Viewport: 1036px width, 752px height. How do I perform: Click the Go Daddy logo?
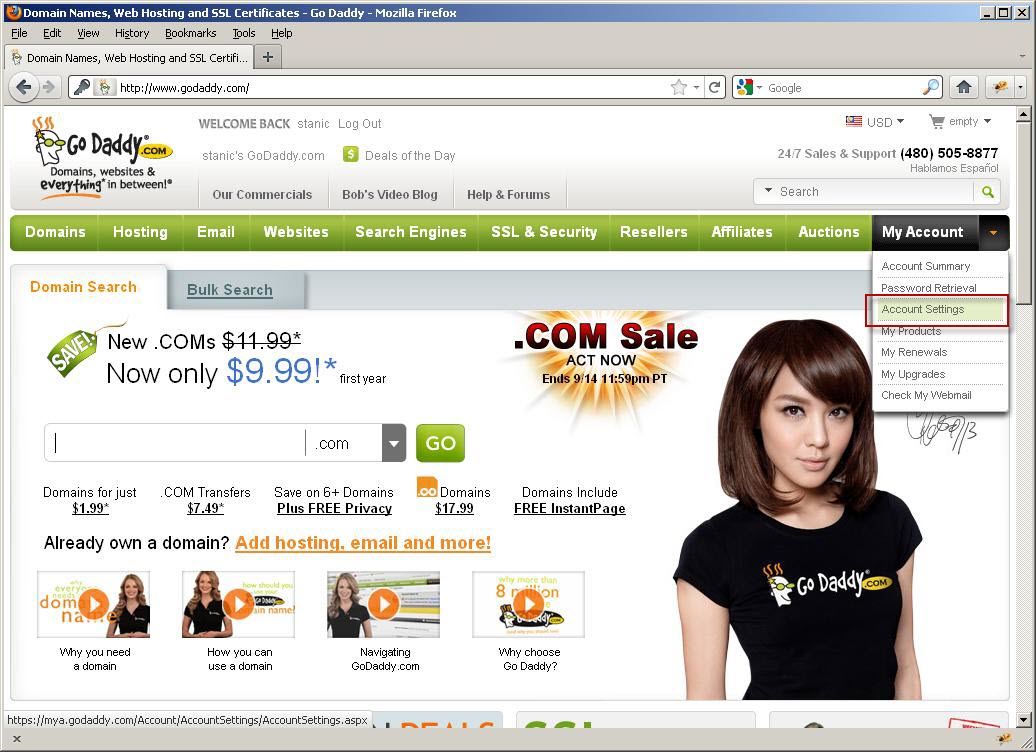104,160
